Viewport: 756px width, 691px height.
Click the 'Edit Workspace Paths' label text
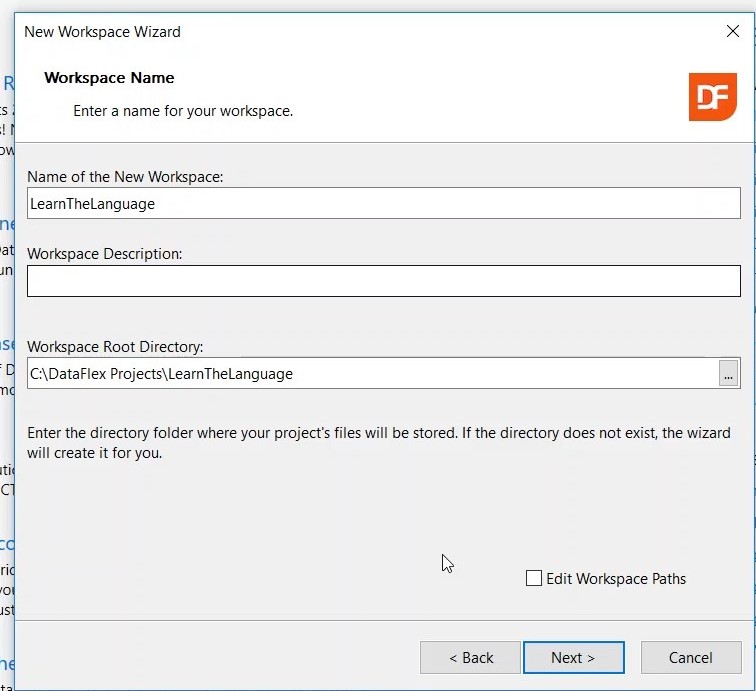click(x=616, y=579)
